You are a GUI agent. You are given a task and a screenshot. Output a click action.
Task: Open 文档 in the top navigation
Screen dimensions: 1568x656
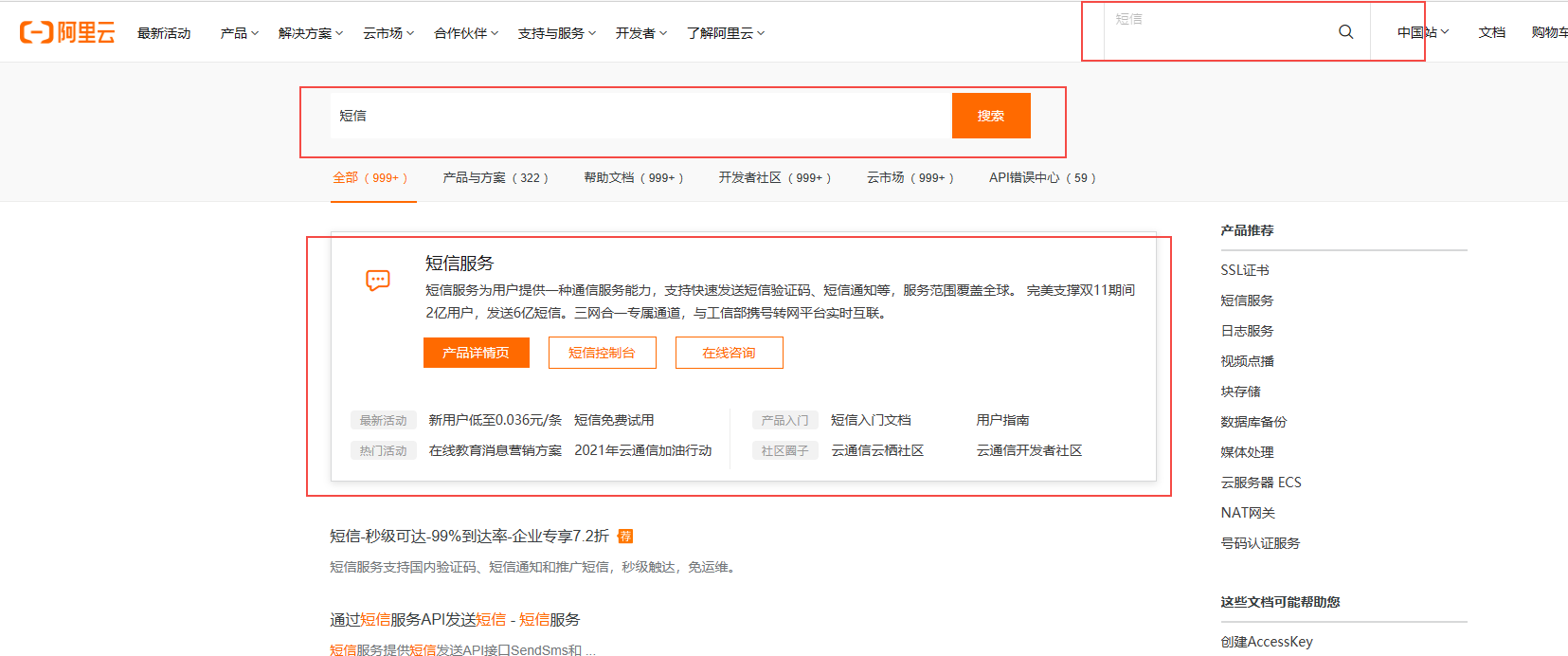pos(1492,32)
